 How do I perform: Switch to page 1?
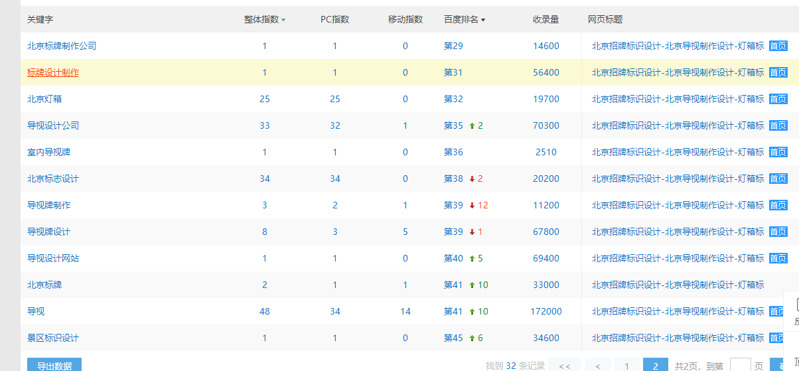627,365
